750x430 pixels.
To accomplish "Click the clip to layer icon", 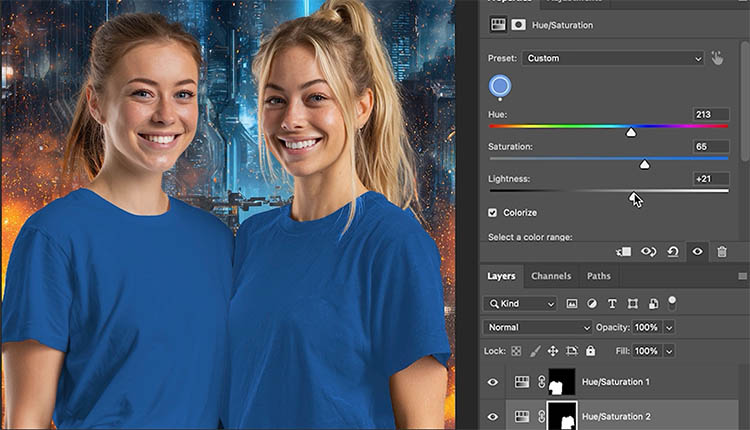I will pos(624,252).
